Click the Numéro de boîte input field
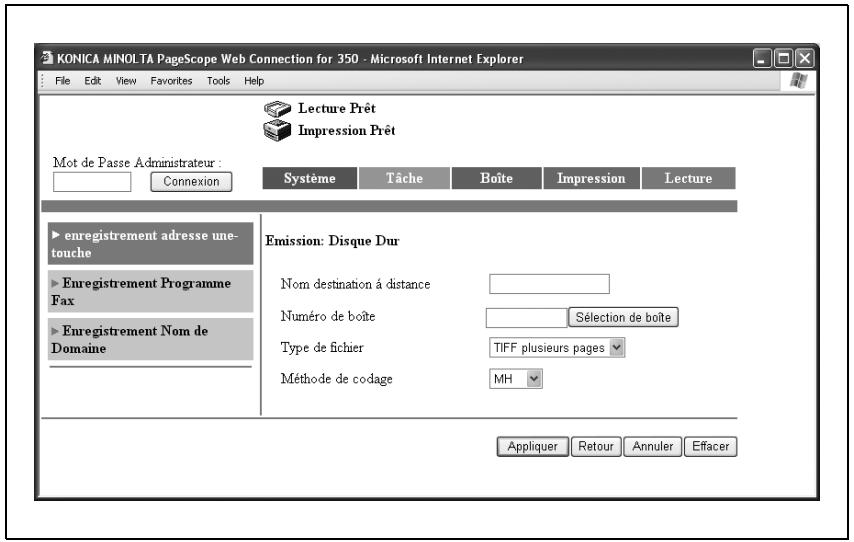 point(526,318)
